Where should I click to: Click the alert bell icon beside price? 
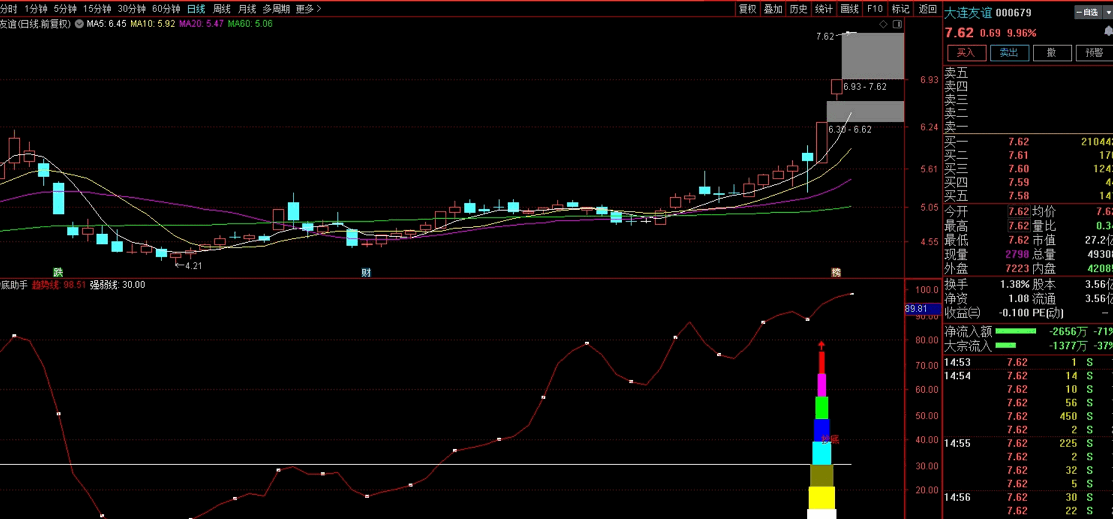pyautogui.click(x=1107, y=33)
